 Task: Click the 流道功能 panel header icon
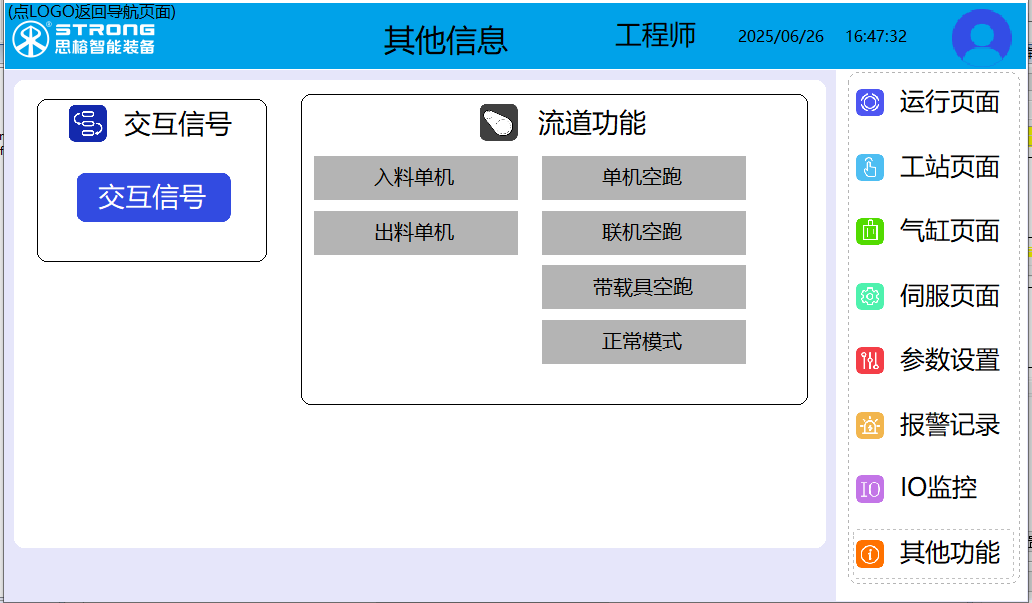(x=498, y=123)
